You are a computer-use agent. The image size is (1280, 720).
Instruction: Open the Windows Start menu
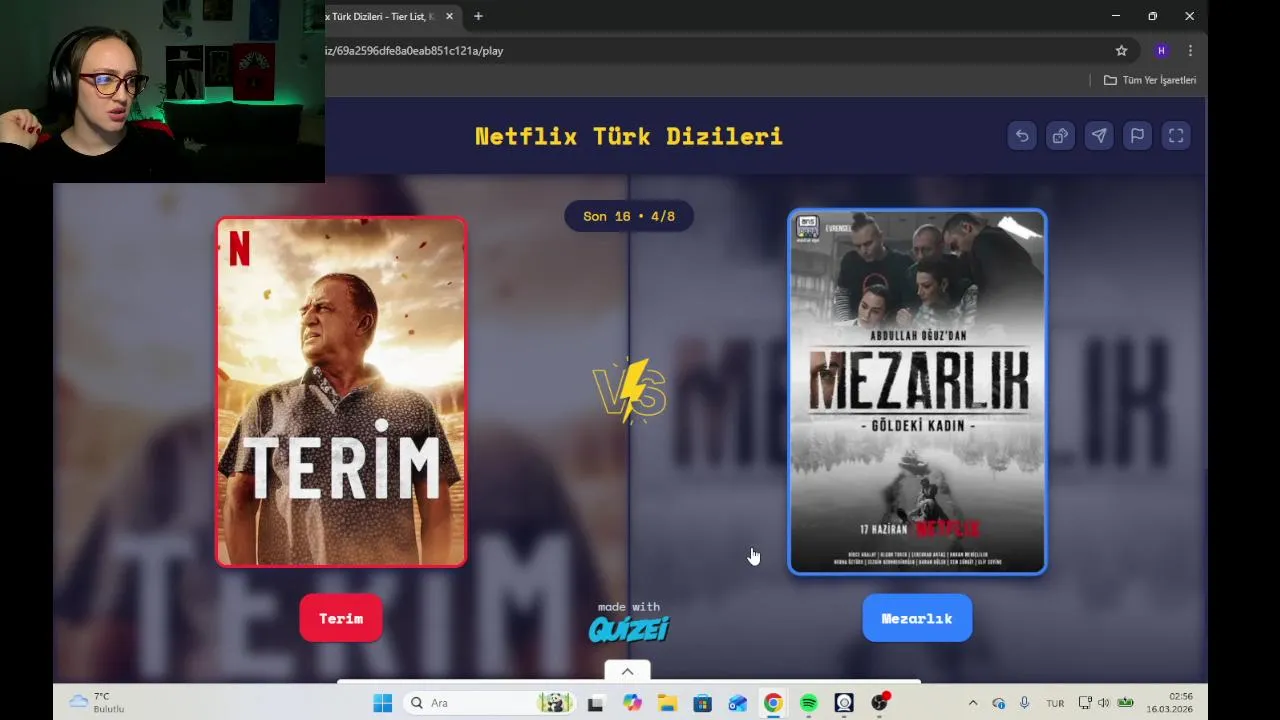(x=382, y=703)
